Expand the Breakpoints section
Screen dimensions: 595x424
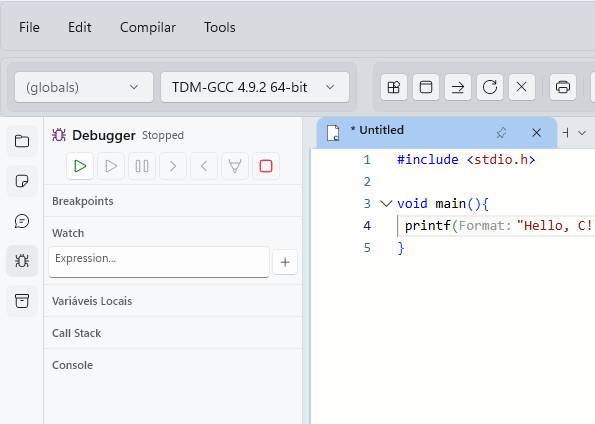tap(173, 201)
